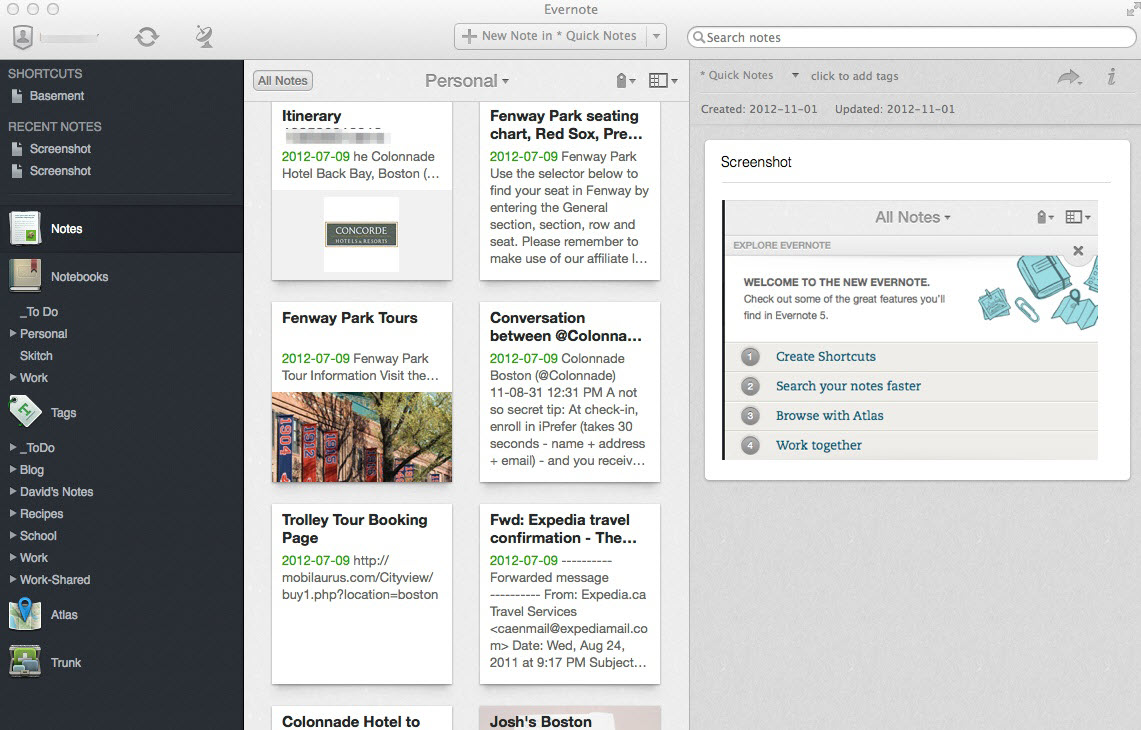Show note info with the i icon

(x=1110, y=75)
